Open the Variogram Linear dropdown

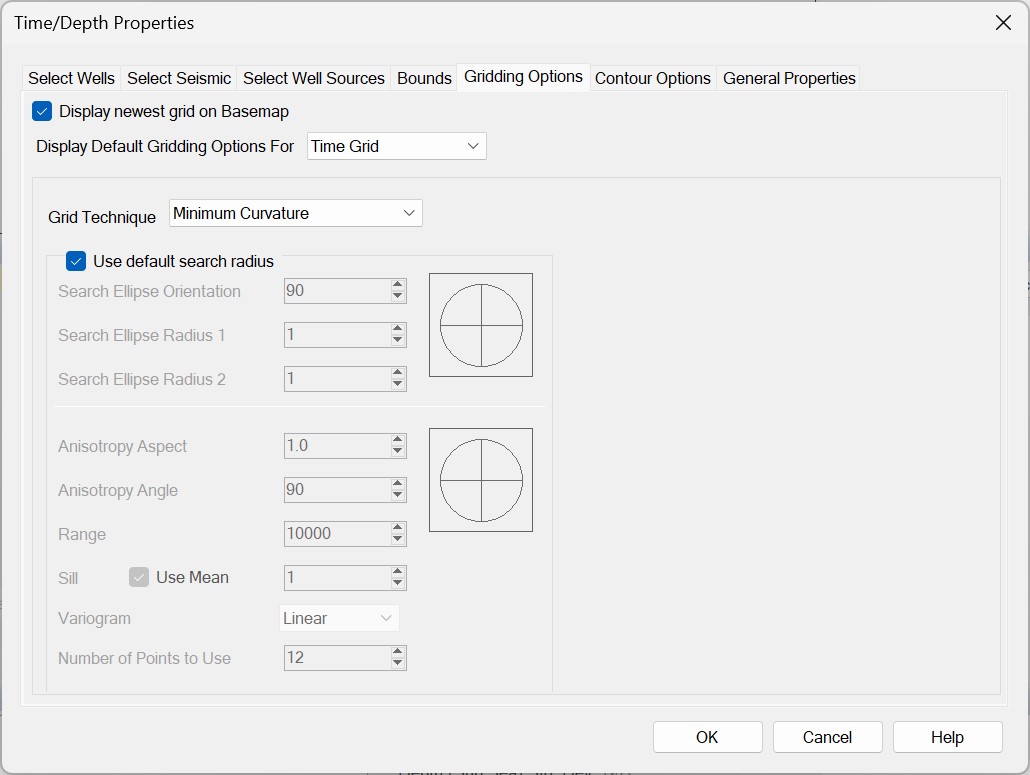coord(339,618)
